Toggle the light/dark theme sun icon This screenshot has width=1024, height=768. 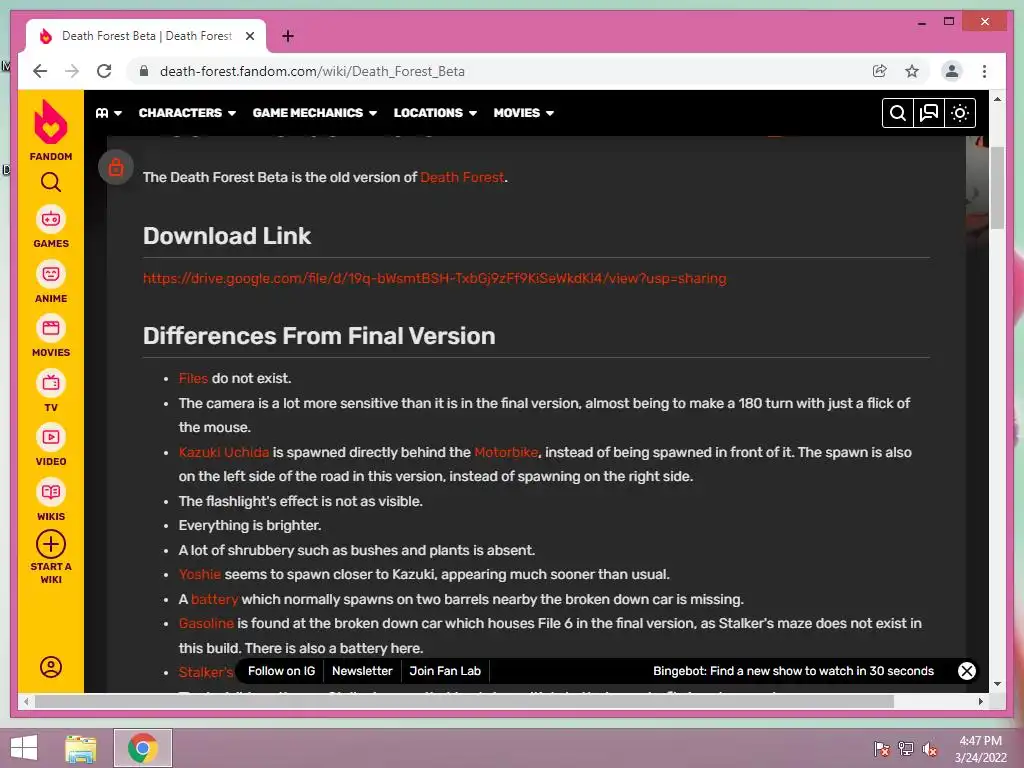pos(960,113)
